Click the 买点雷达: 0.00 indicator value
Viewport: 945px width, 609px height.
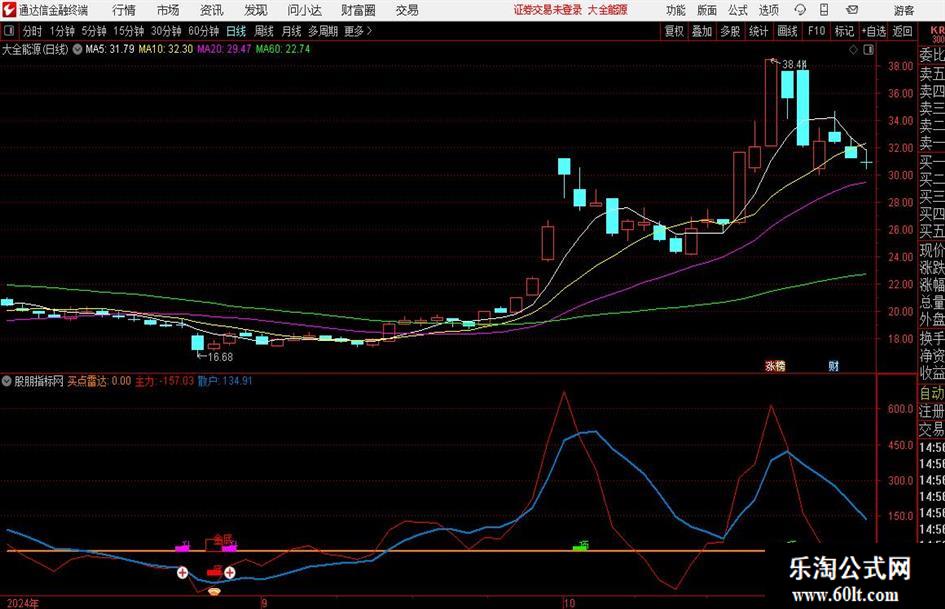coord(99,381)
